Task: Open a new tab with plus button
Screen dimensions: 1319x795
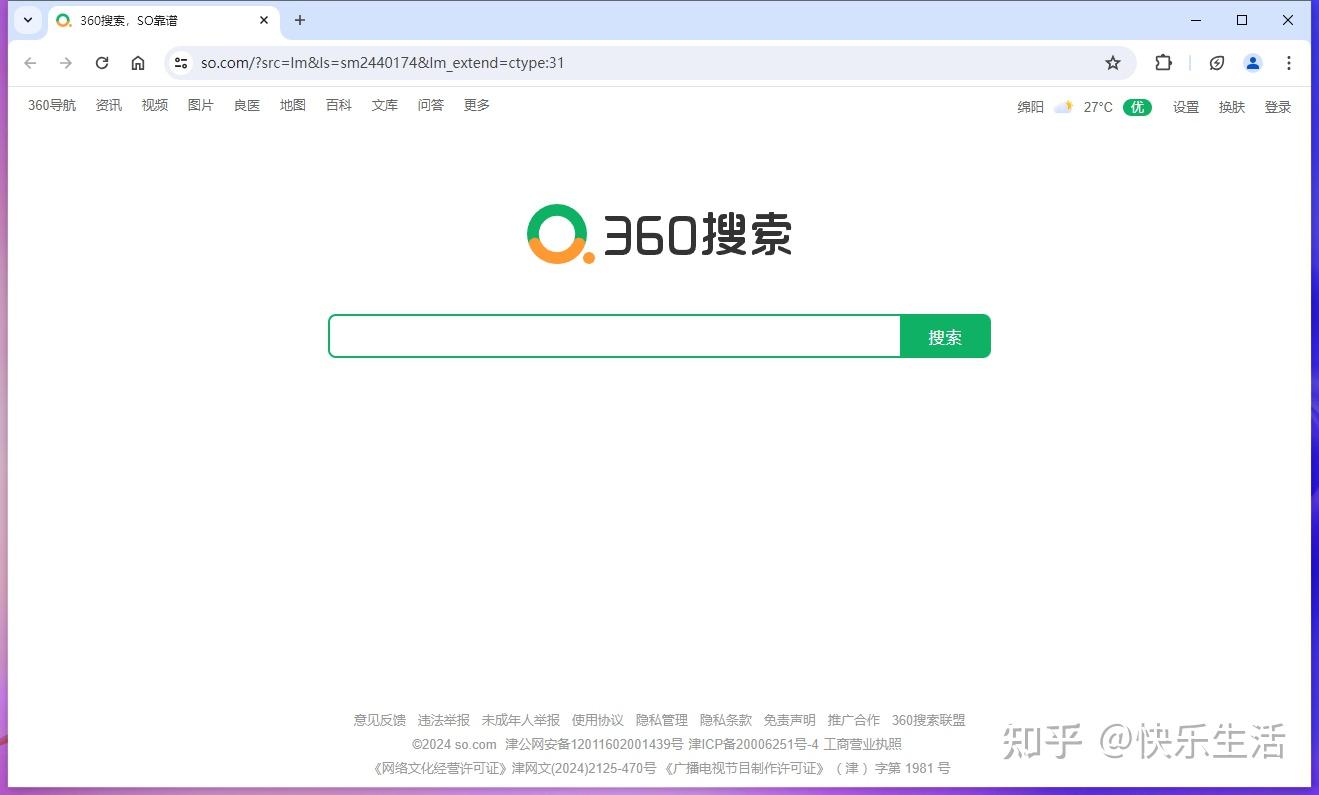Action: pos(300,20)
